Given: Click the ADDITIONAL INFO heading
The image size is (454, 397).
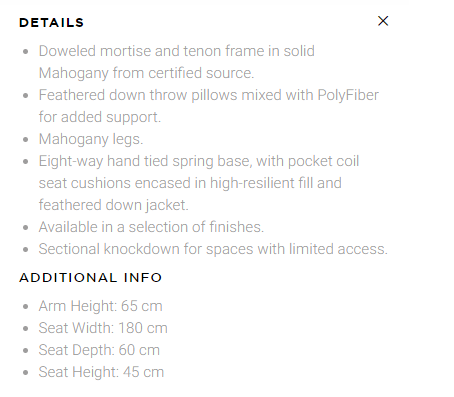Looking at the screenshot, I should (90, 278).
